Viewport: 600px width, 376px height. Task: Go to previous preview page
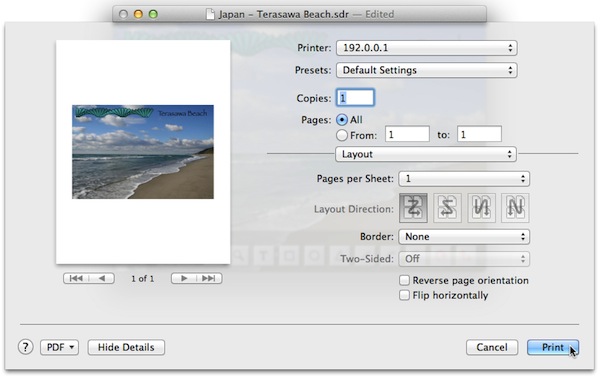(102, 278)
